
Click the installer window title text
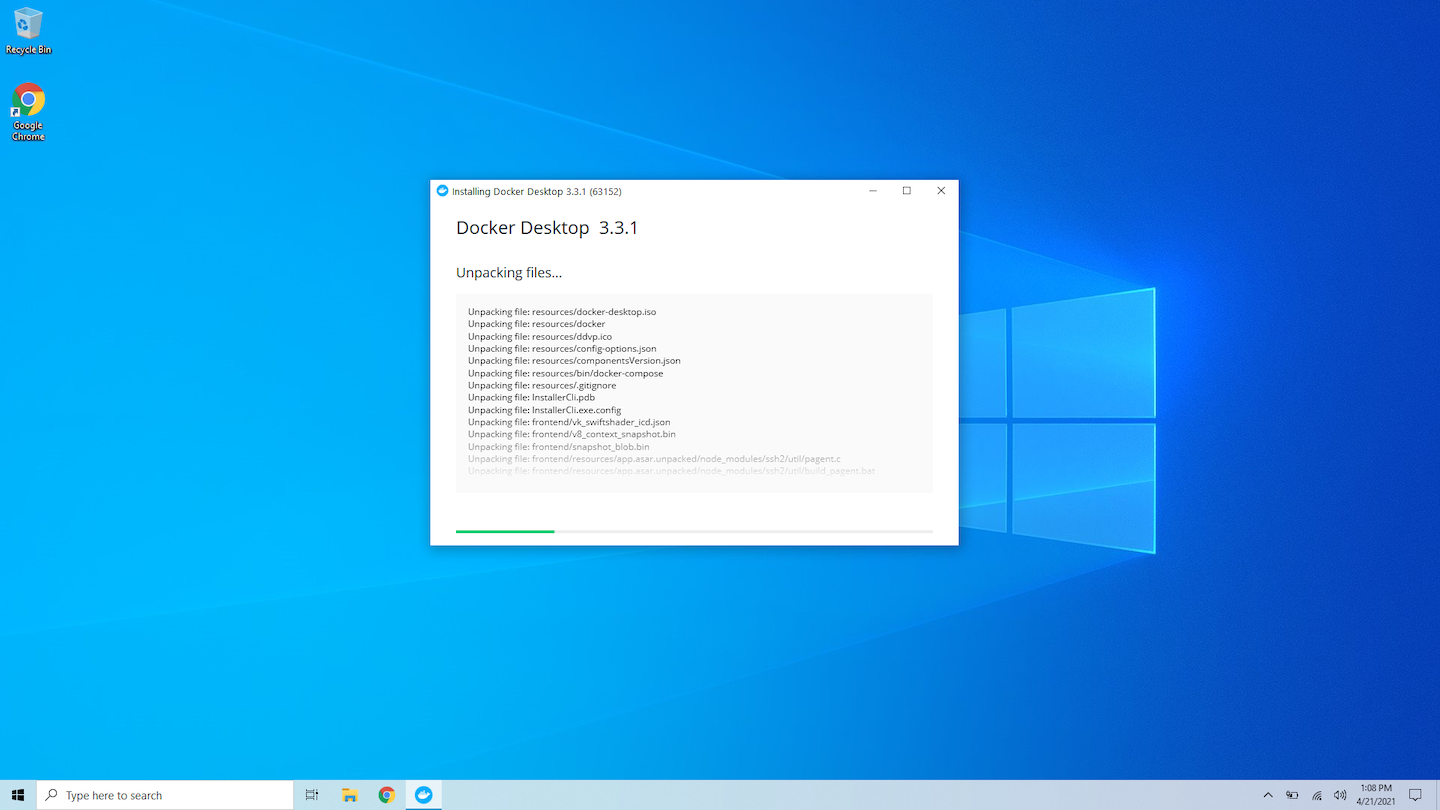pos(537,191)
